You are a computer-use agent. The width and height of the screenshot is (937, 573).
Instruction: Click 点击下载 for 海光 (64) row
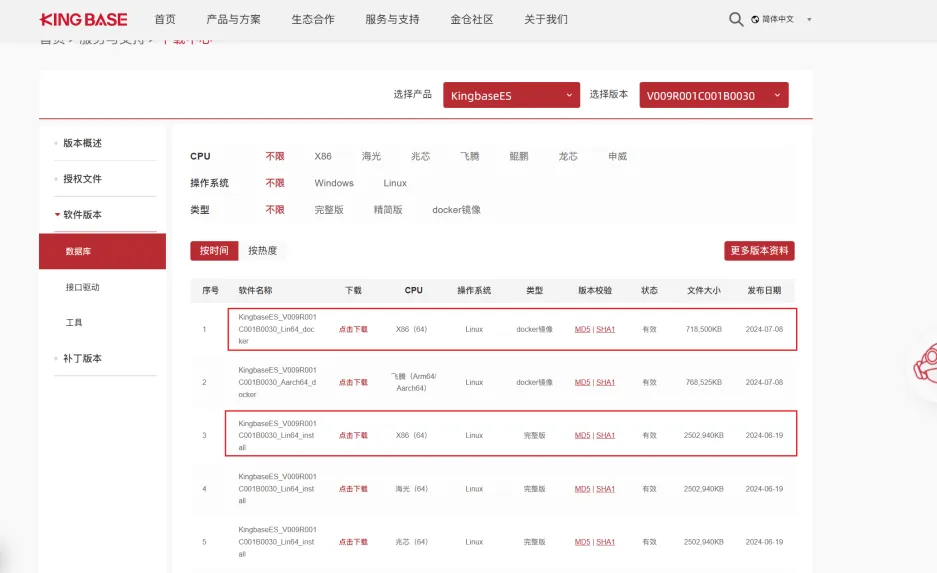click(353, 489)
